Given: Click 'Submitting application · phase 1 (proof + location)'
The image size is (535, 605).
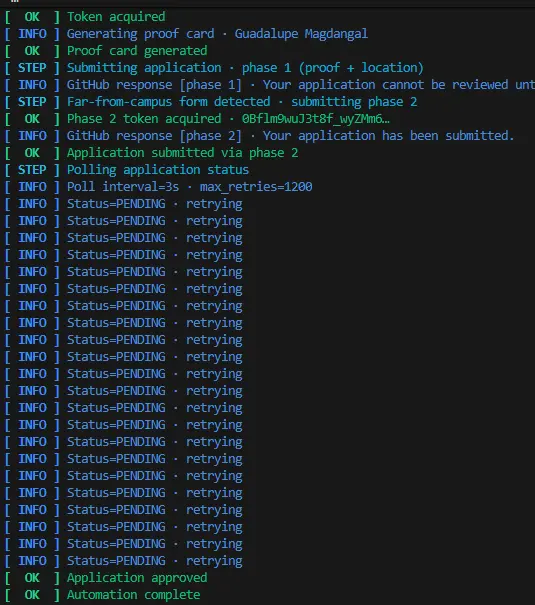Looking at the screenshot, I should tap(214, 68).
